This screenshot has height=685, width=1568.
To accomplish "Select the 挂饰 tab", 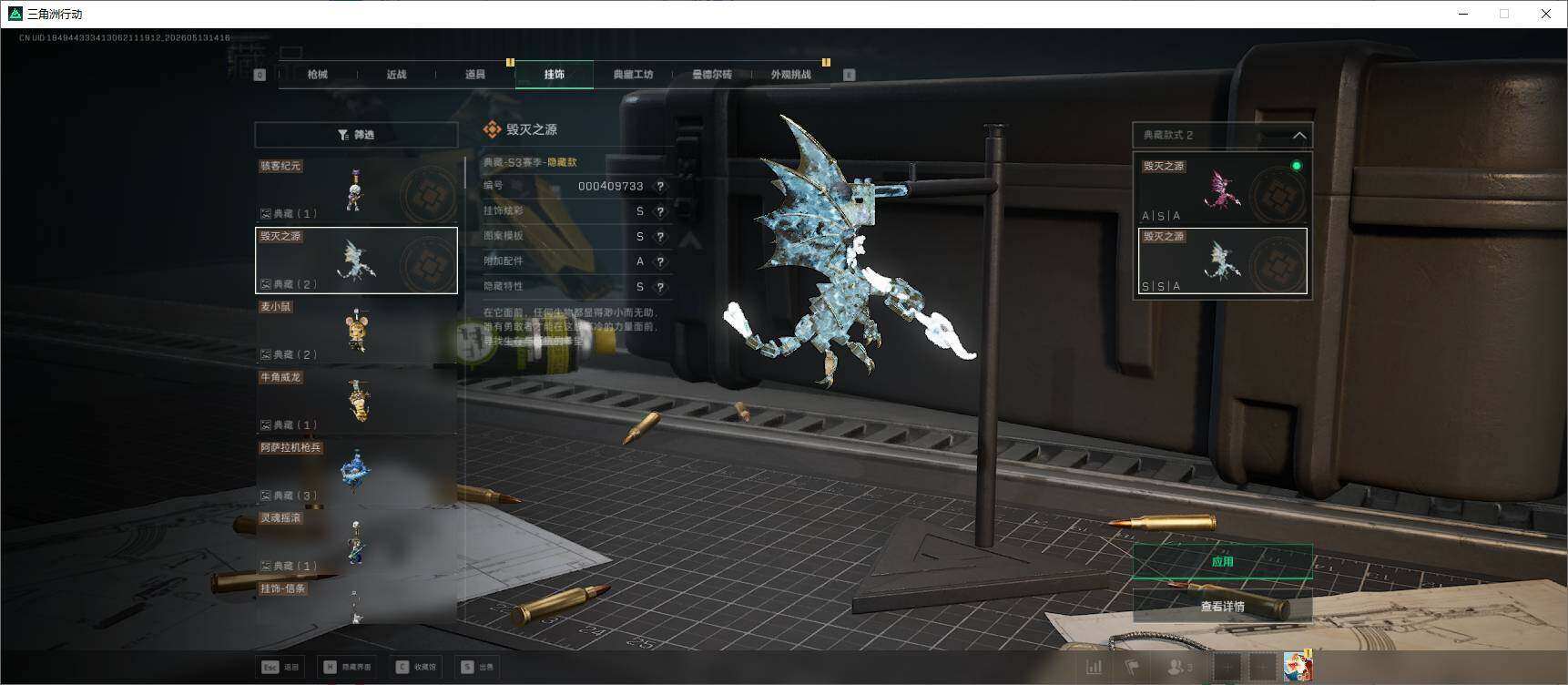I will [555, 75].
